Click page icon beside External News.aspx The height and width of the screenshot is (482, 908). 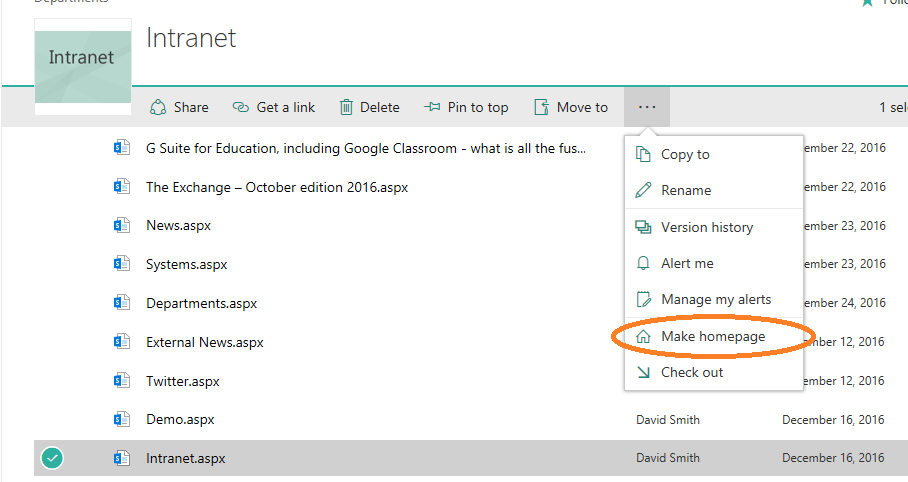coord(122,342)
